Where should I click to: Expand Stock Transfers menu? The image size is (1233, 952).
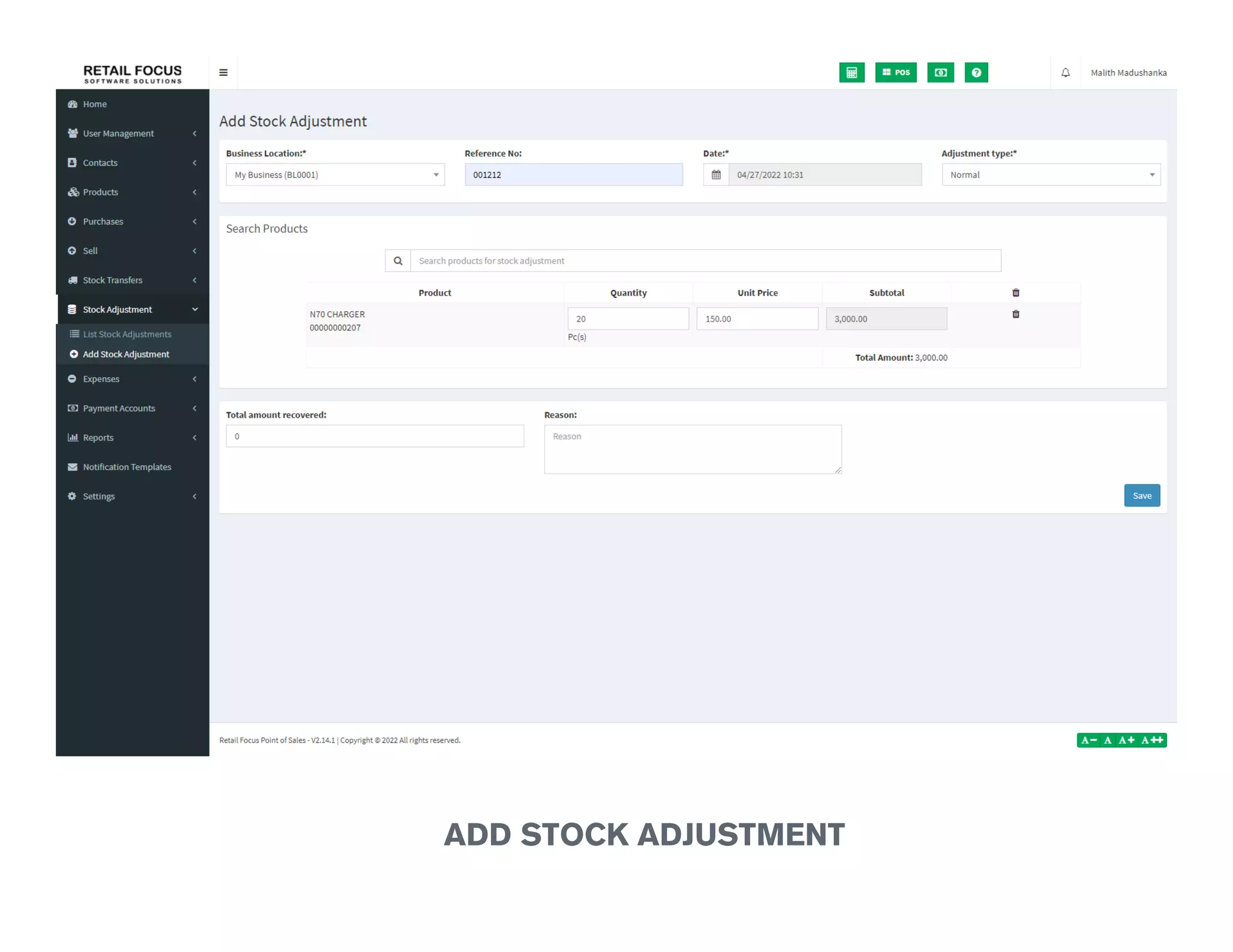coord(132,280)
